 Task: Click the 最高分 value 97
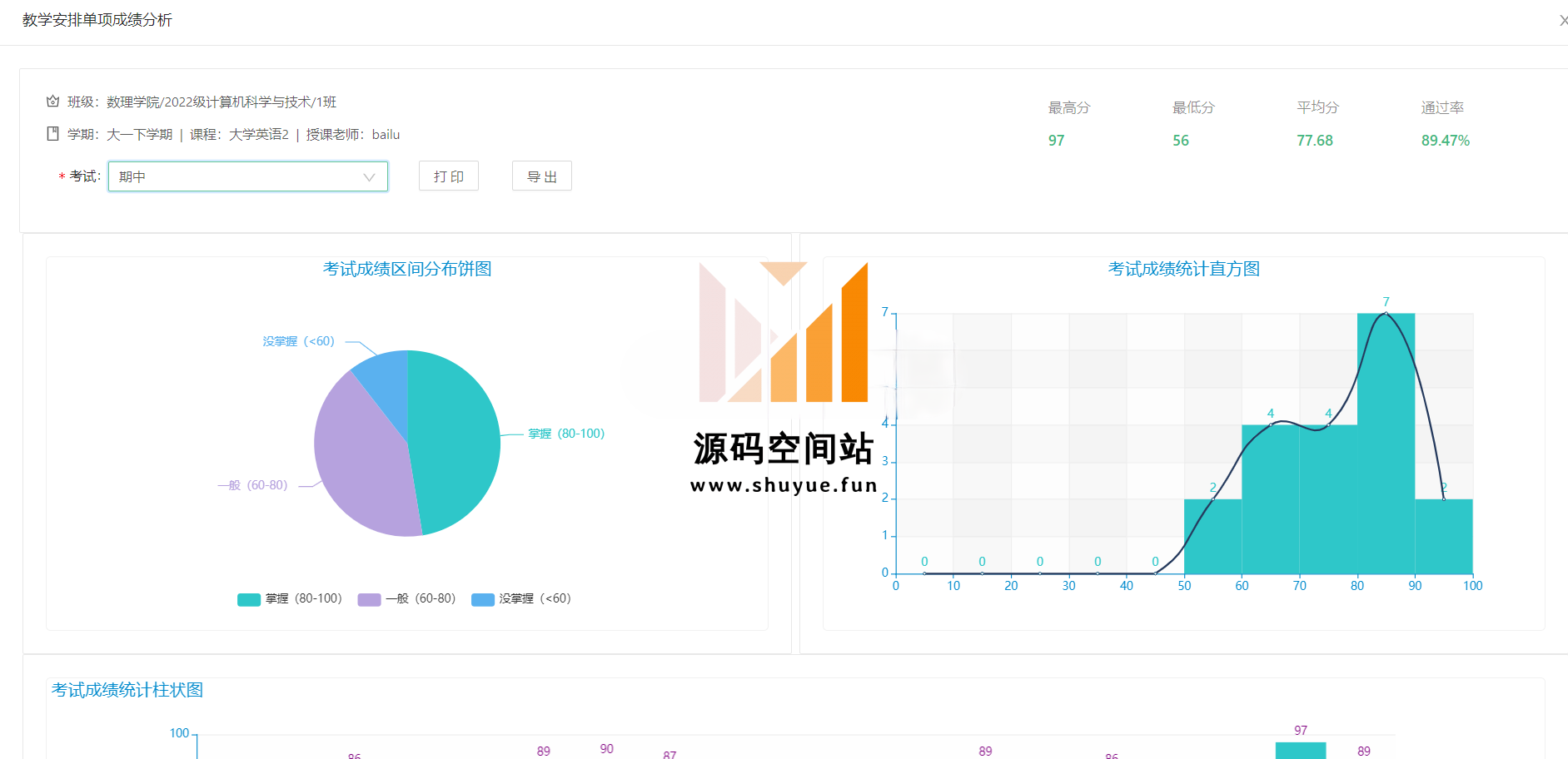point(1056,141)
